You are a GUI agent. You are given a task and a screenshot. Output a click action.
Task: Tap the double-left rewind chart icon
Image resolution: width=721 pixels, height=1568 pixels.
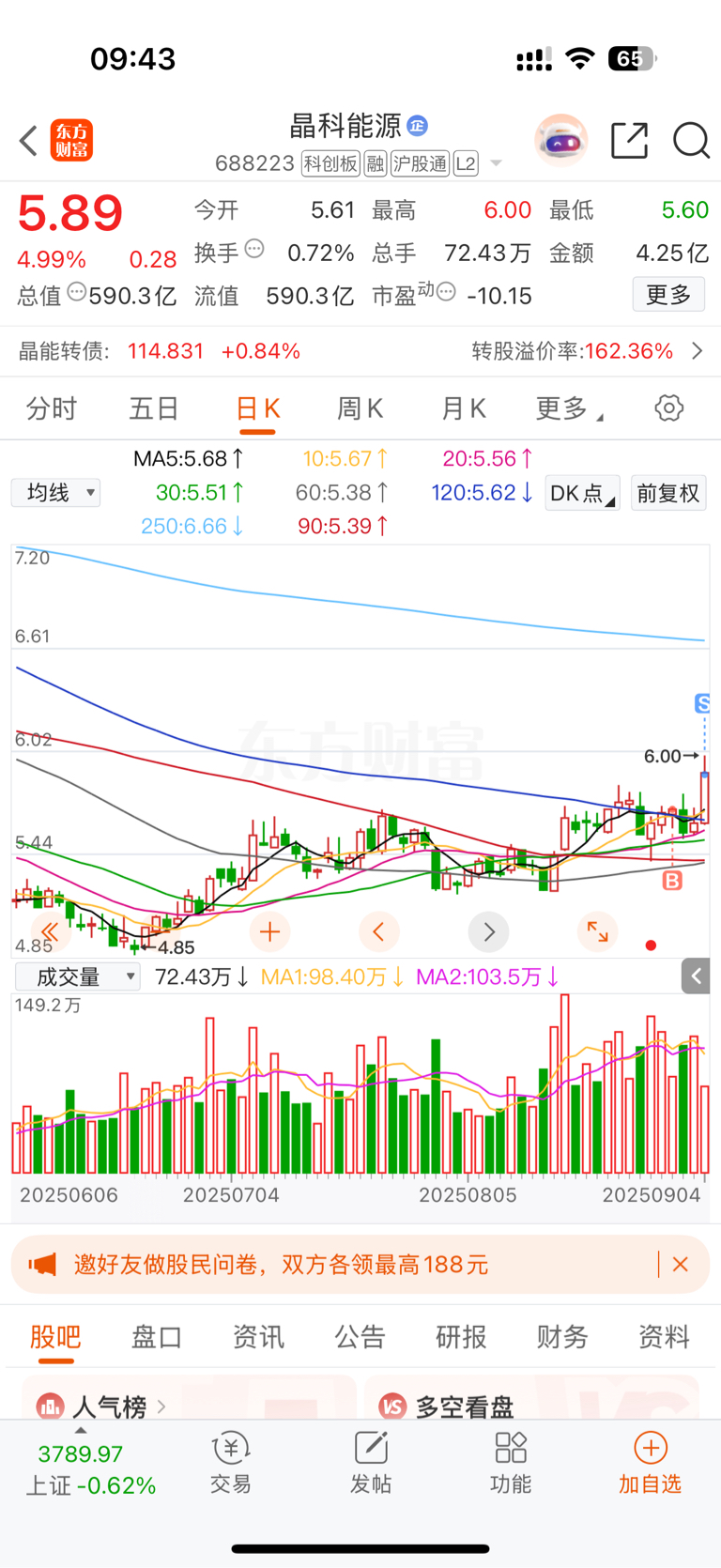50,932
